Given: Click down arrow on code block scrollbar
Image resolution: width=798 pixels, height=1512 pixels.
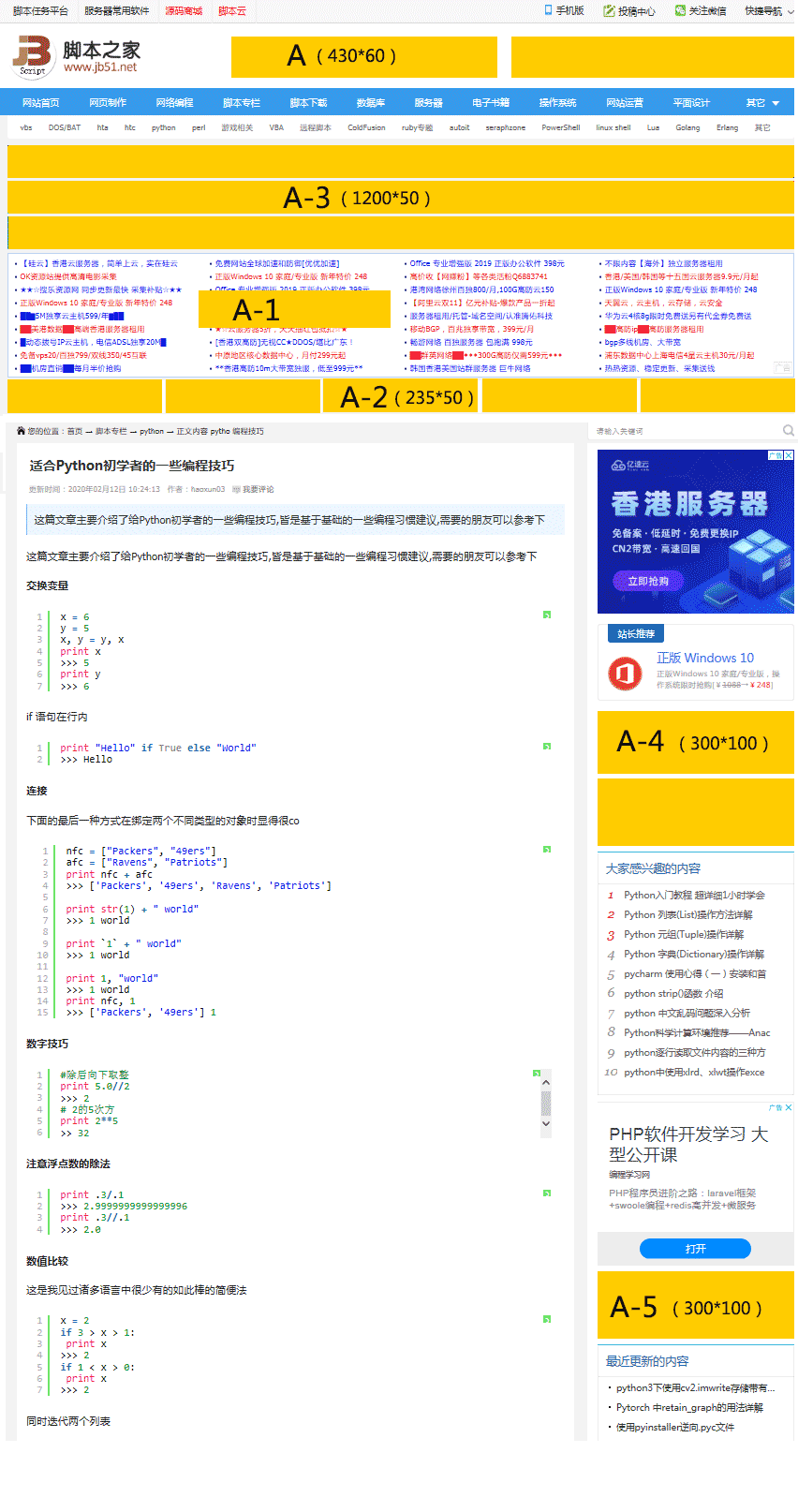Looking at the screenshot, I should [546, 1123].
